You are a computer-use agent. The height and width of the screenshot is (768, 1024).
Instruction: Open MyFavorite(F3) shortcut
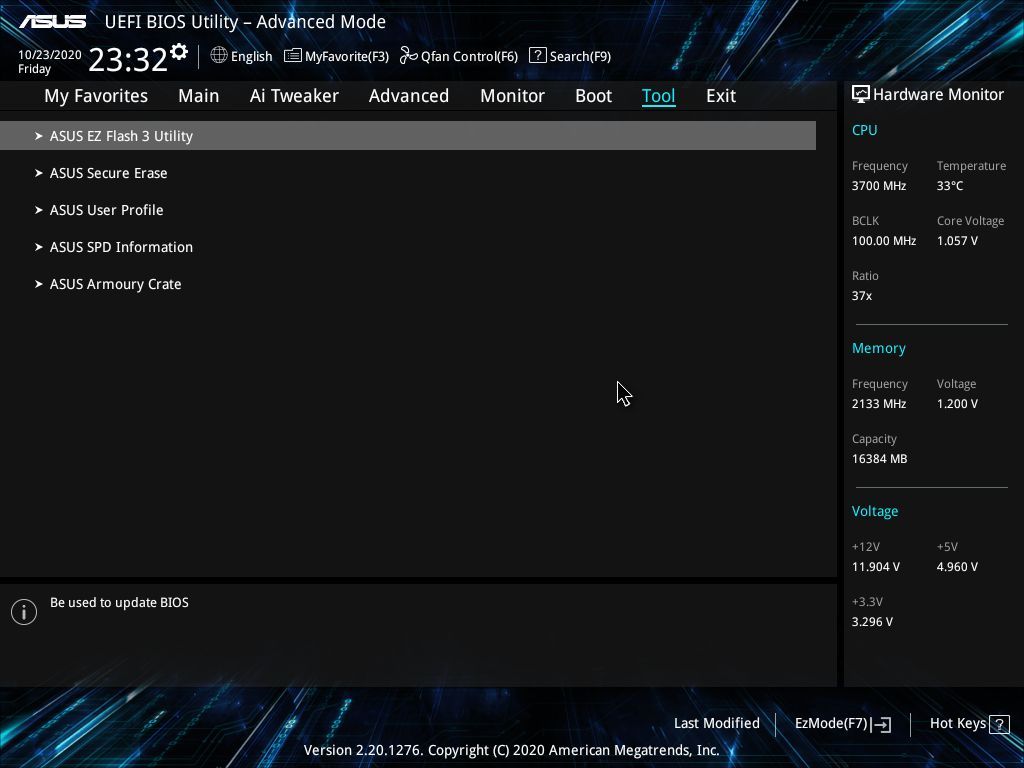(336, 56)
